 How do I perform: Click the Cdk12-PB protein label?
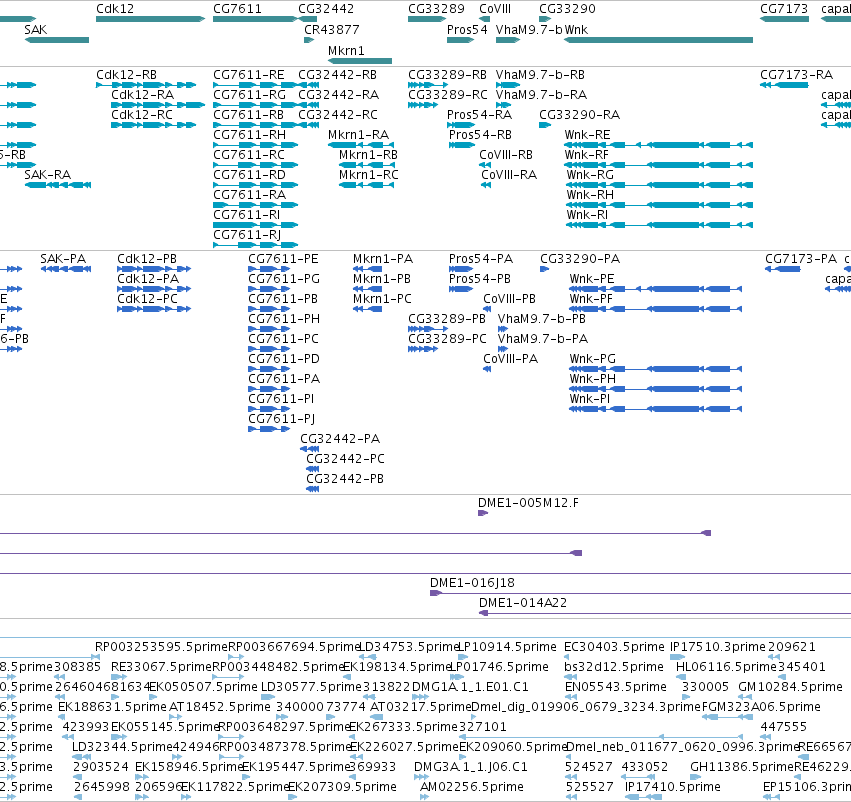[x=147, y=258]
